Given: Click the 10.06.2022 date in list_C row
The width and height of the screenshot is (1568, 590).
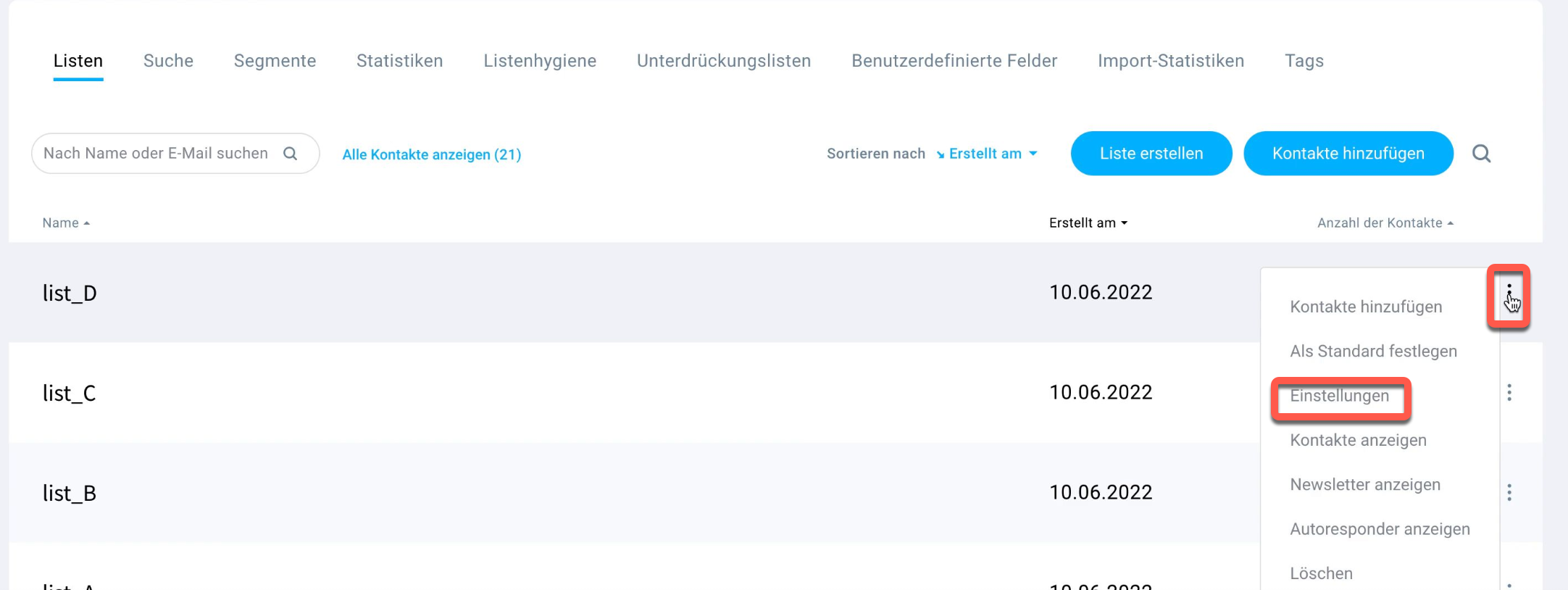Looking at the screenshot, I should point(1101,392).
